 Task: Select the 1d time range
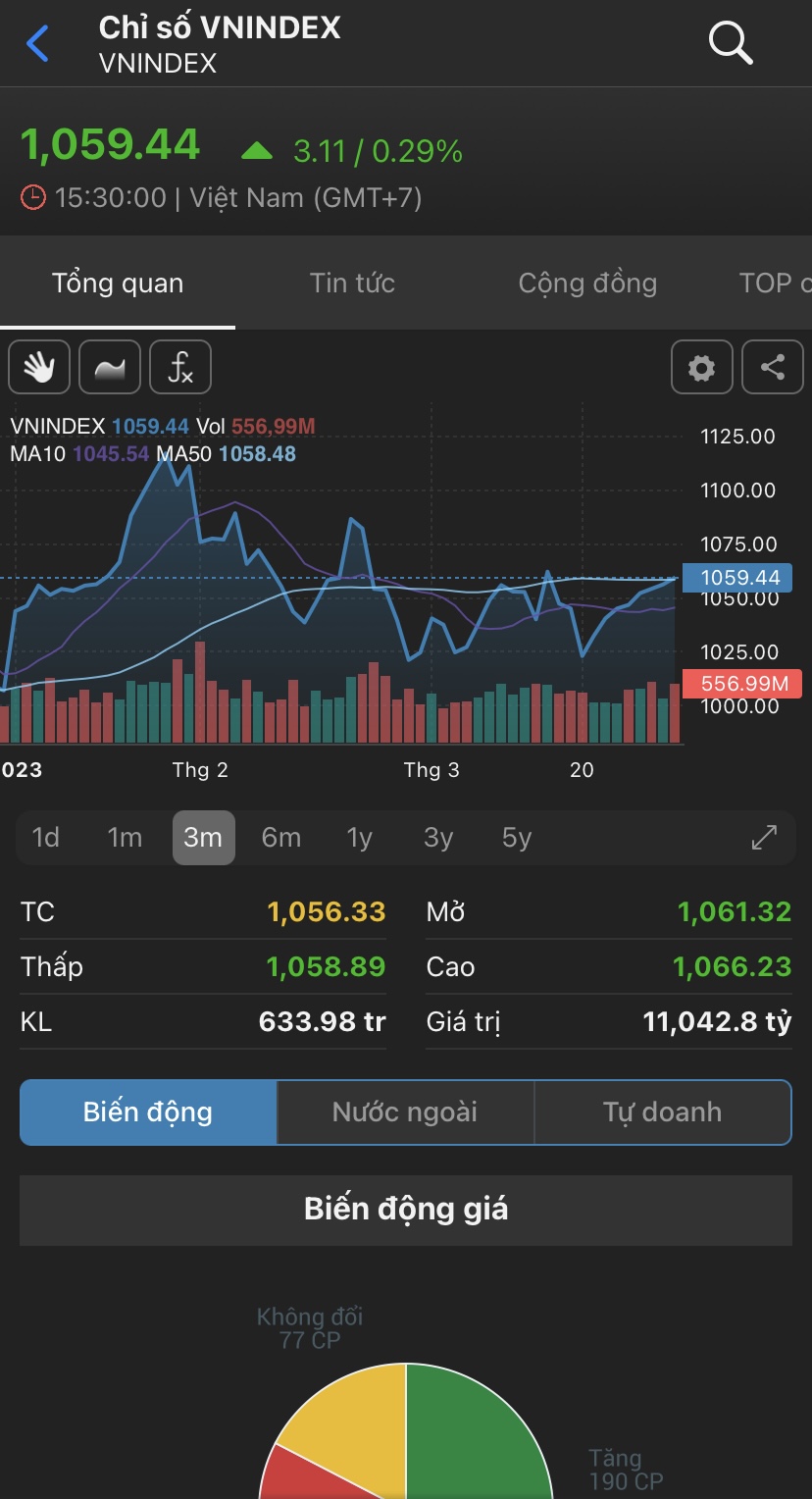pos(46,838)
